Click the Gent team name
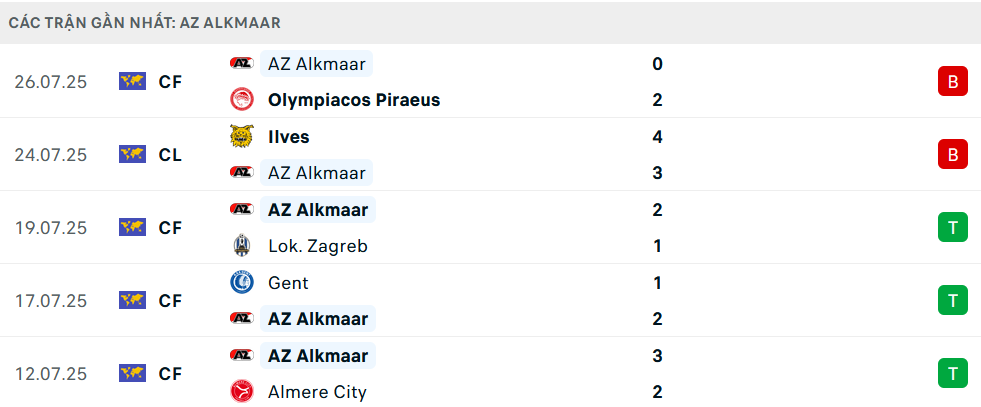The width and height of the screenshot is (981, 407). coord(288,283)
